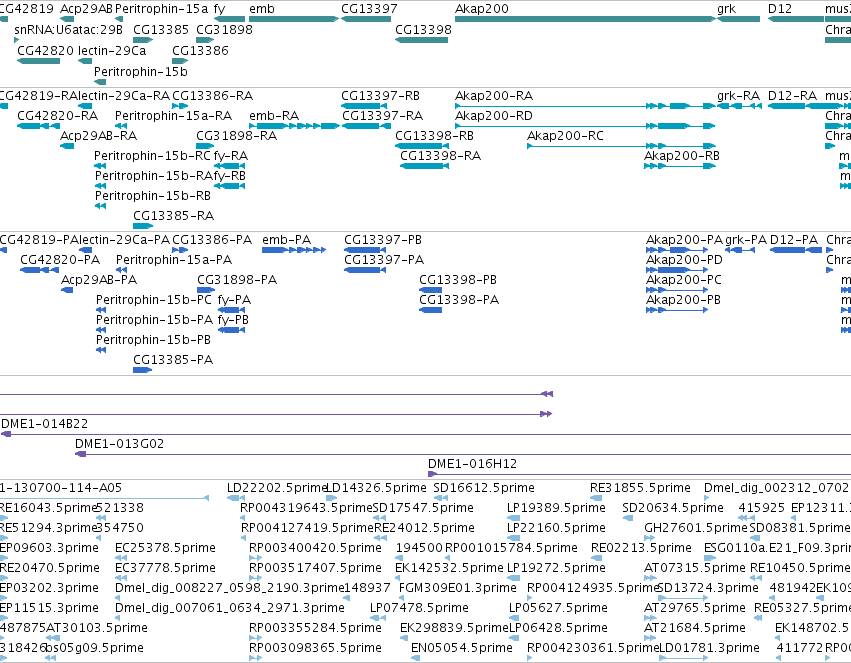The height and width of the screenshot is (663, 851).
Task: Select BAC clone DME1-013G02
Action: coord(119,444)
